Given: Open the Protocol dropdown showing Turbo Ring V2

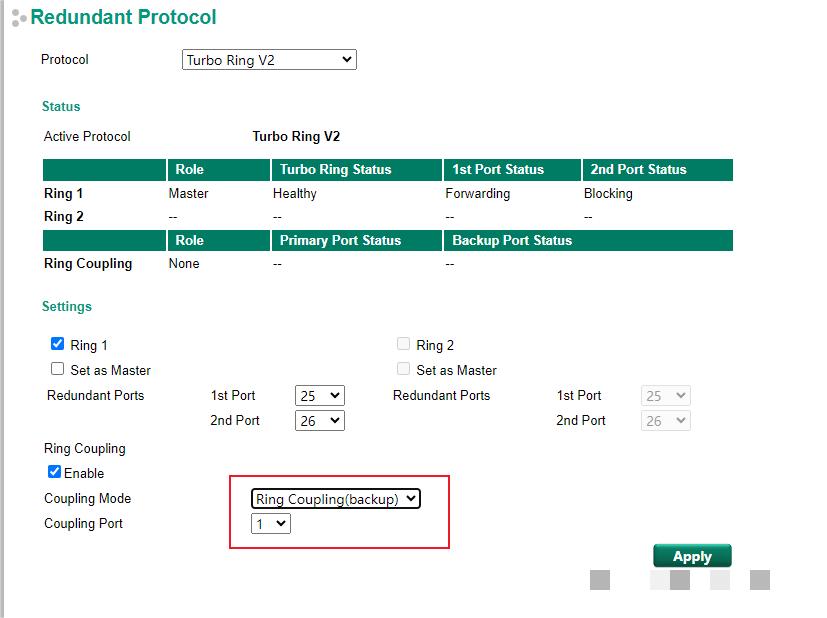Looking at the screenshot, I should point(269,60).
